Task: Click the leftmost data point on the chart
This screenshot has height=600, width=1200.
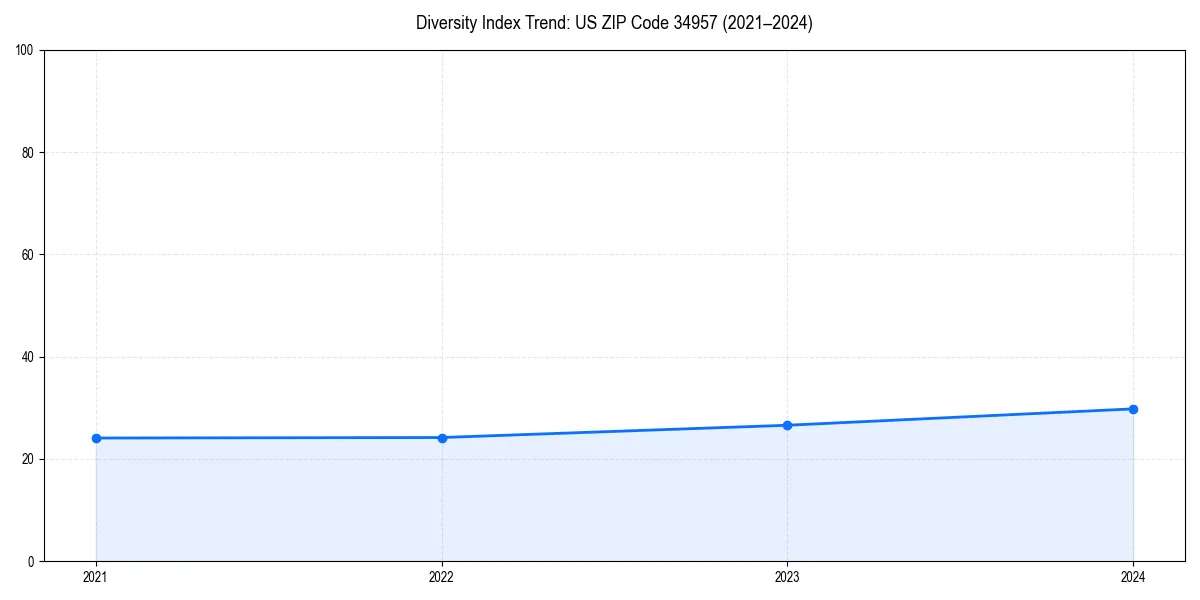Action: tap(95, 437)
